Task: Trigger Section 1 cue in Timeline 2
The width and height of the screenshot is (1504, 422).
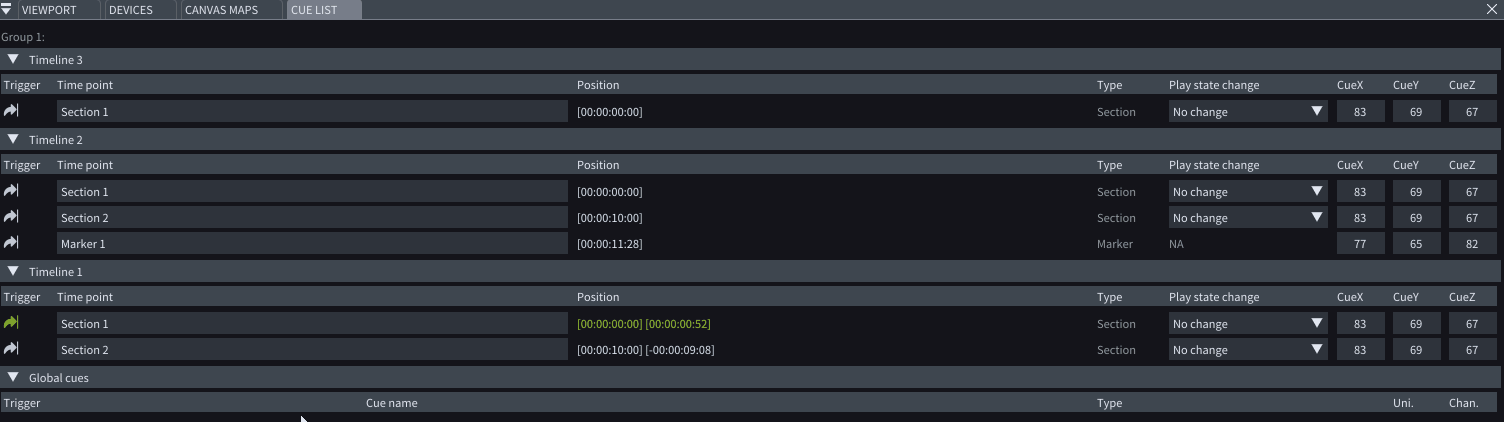Action: 11,191
